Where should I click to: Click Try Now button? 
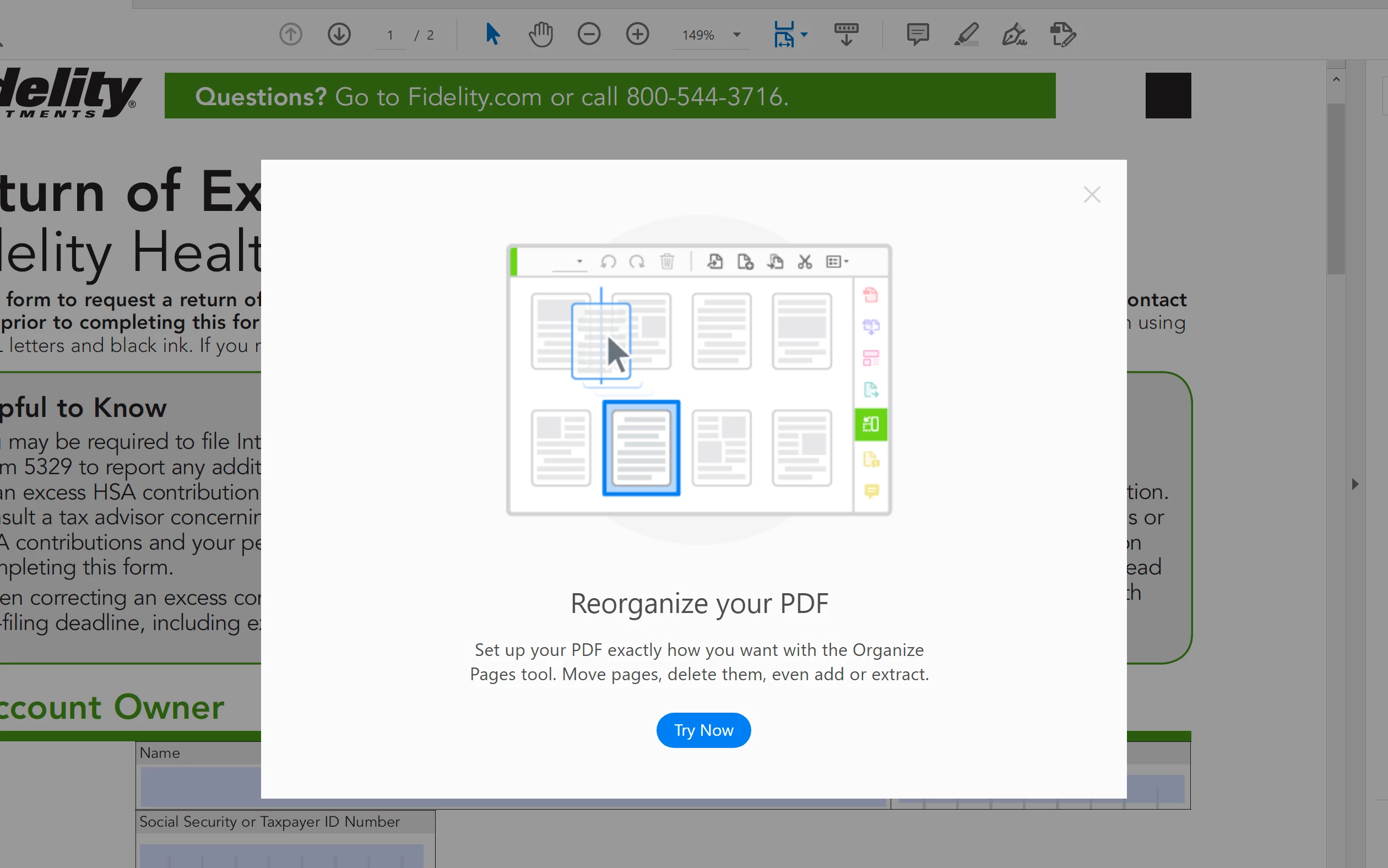[x=703, y=730]
